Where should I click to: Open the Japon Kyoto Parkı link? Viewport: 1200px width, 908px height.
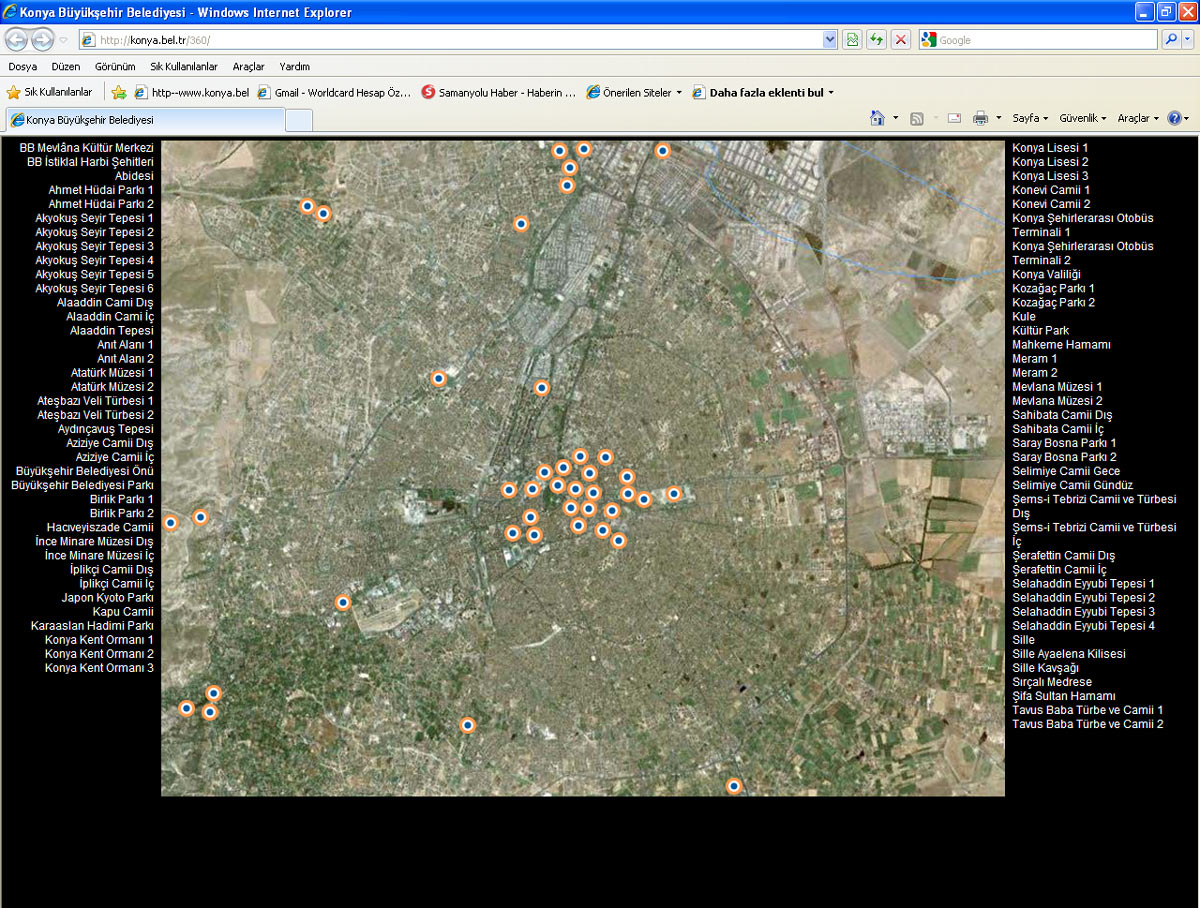point(107,598)
